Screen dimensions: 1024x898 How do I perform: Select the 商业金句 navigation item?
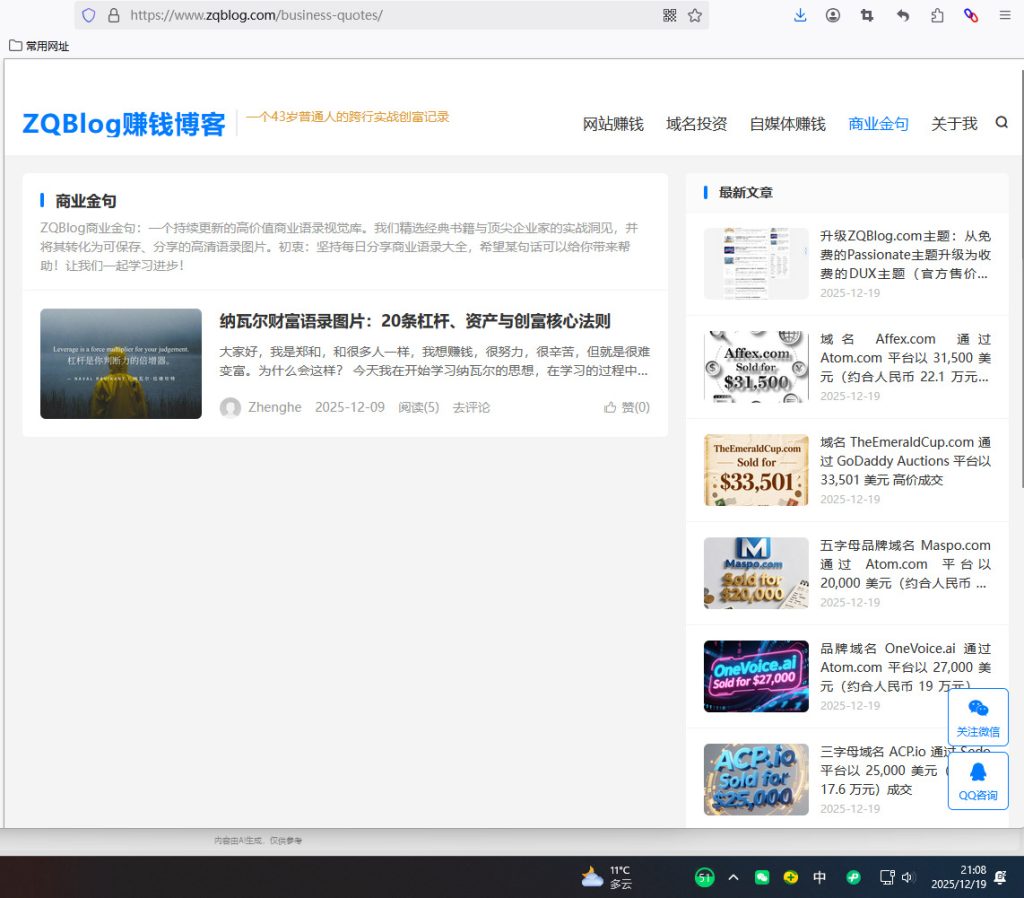[x=878, y=123]
